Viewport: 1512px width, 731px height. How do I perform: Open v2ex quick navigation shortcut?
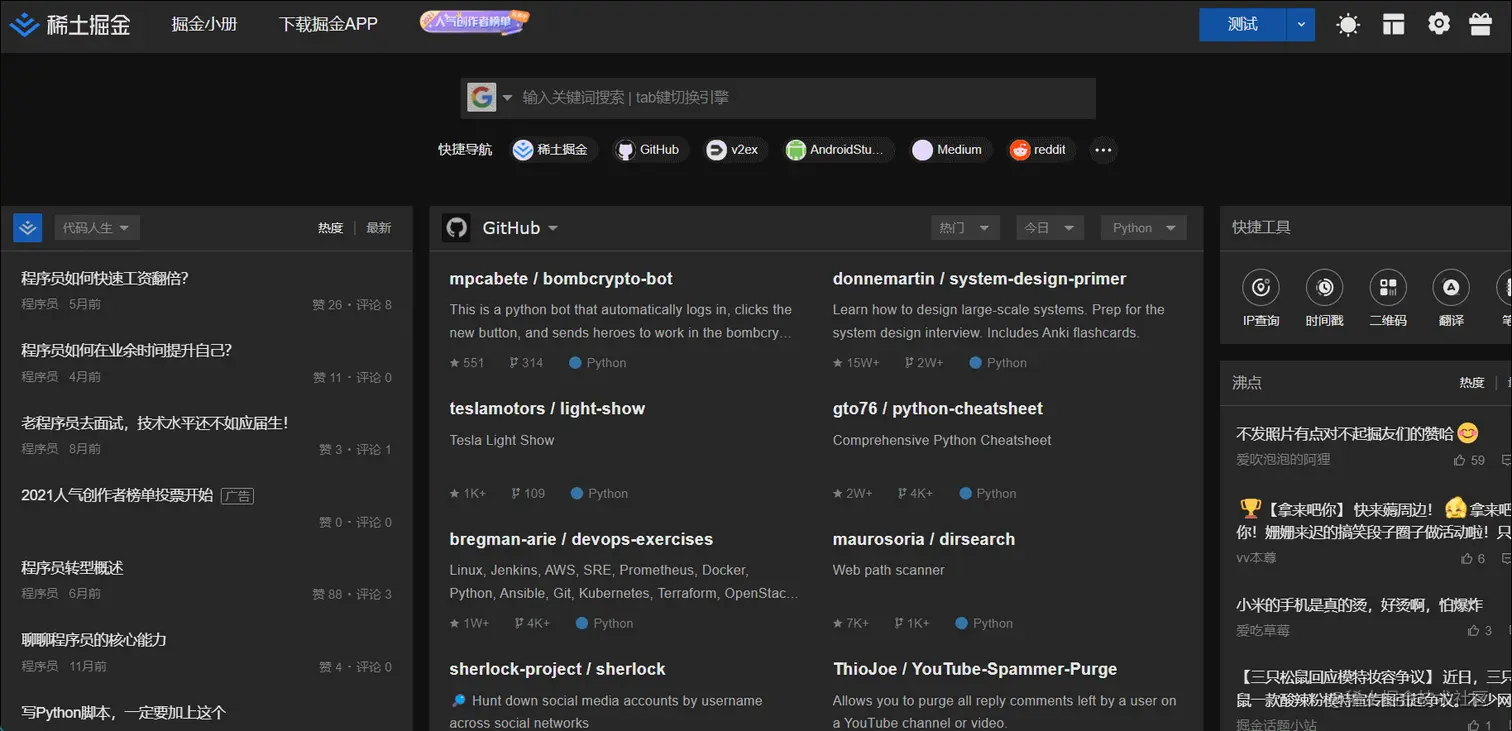pyautogui.click(x=734, y=150)
